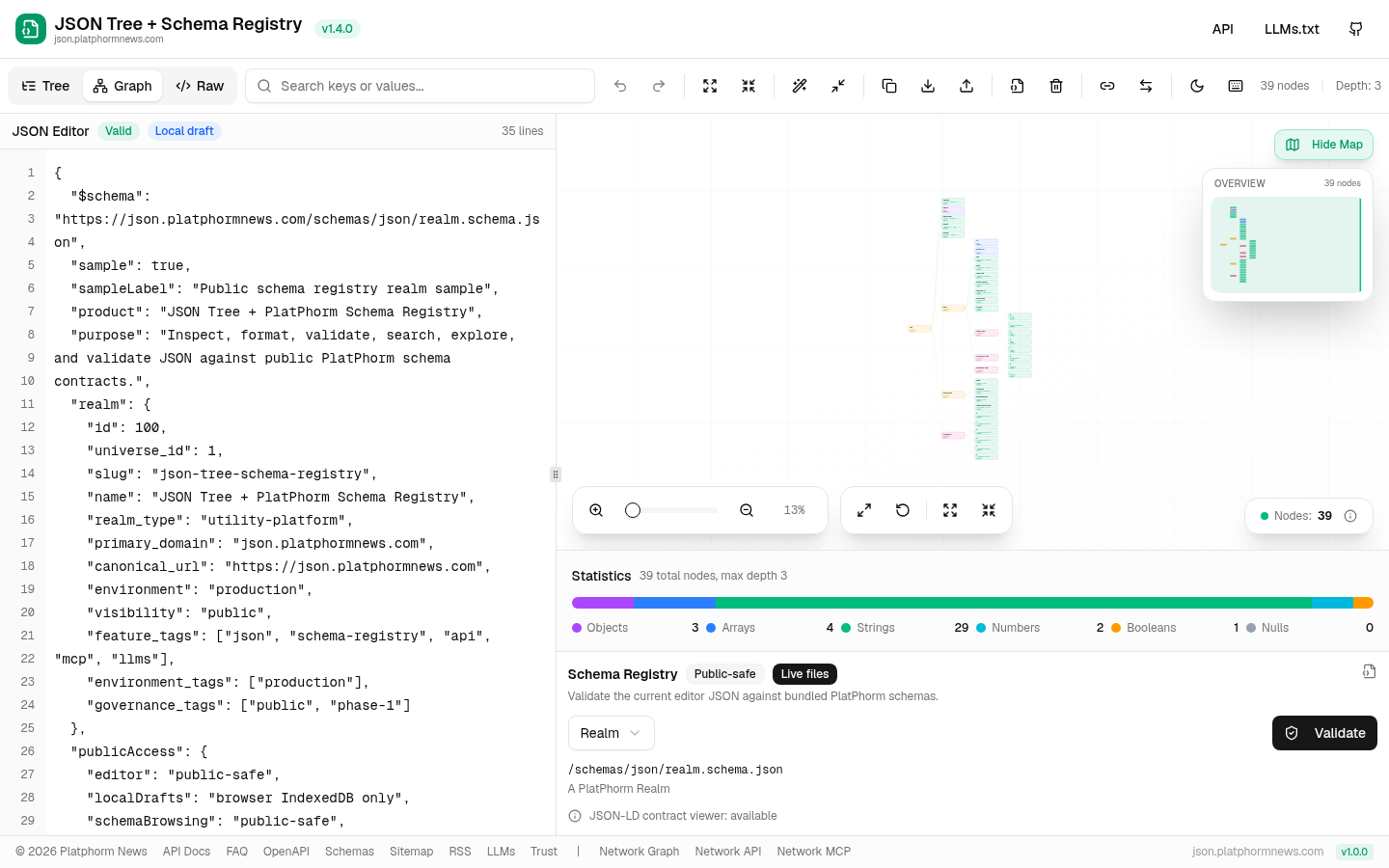The width and height of the screenshot is (1389, 868).
Task: Open the RSS footer link
Action: tap(460, 852)
